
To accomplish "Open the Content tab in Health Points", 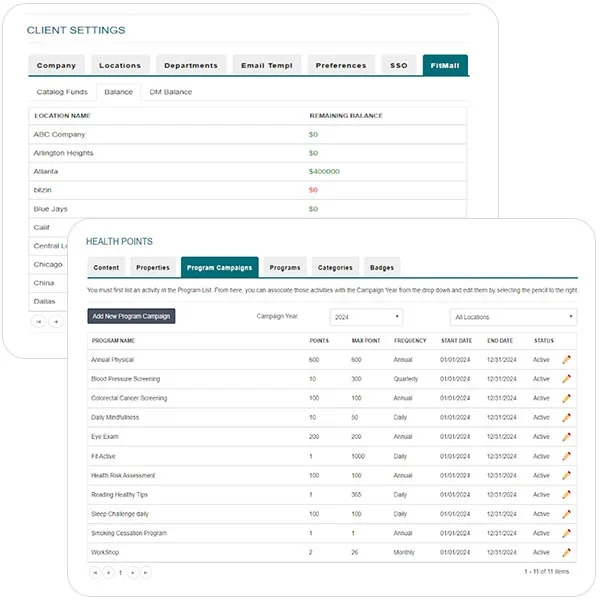I will (106, 267).
